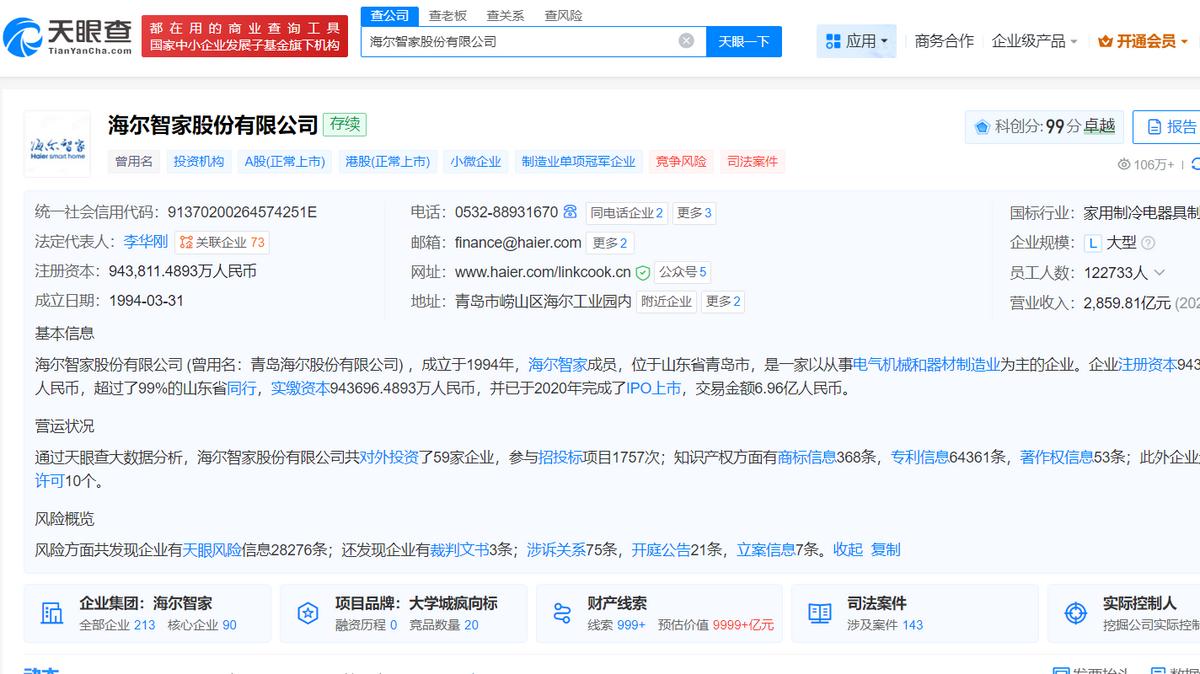
Task: Expand the 企业级产品 dropdown
Action: click(x=1034, y=42)
